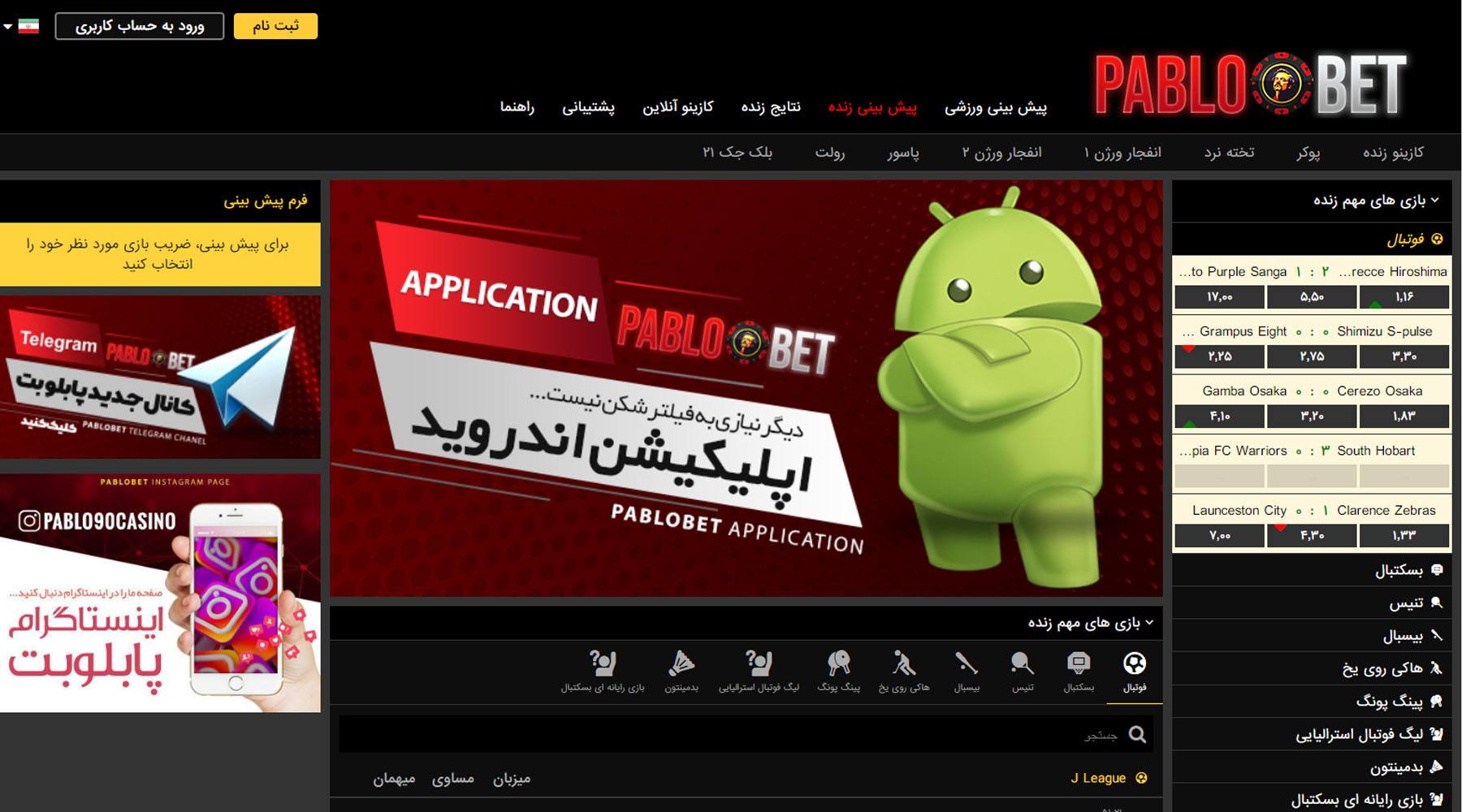Viewport: 1462px width, 812px height.
Task: Open the Iran flag language selector
Action: [22, 26]
